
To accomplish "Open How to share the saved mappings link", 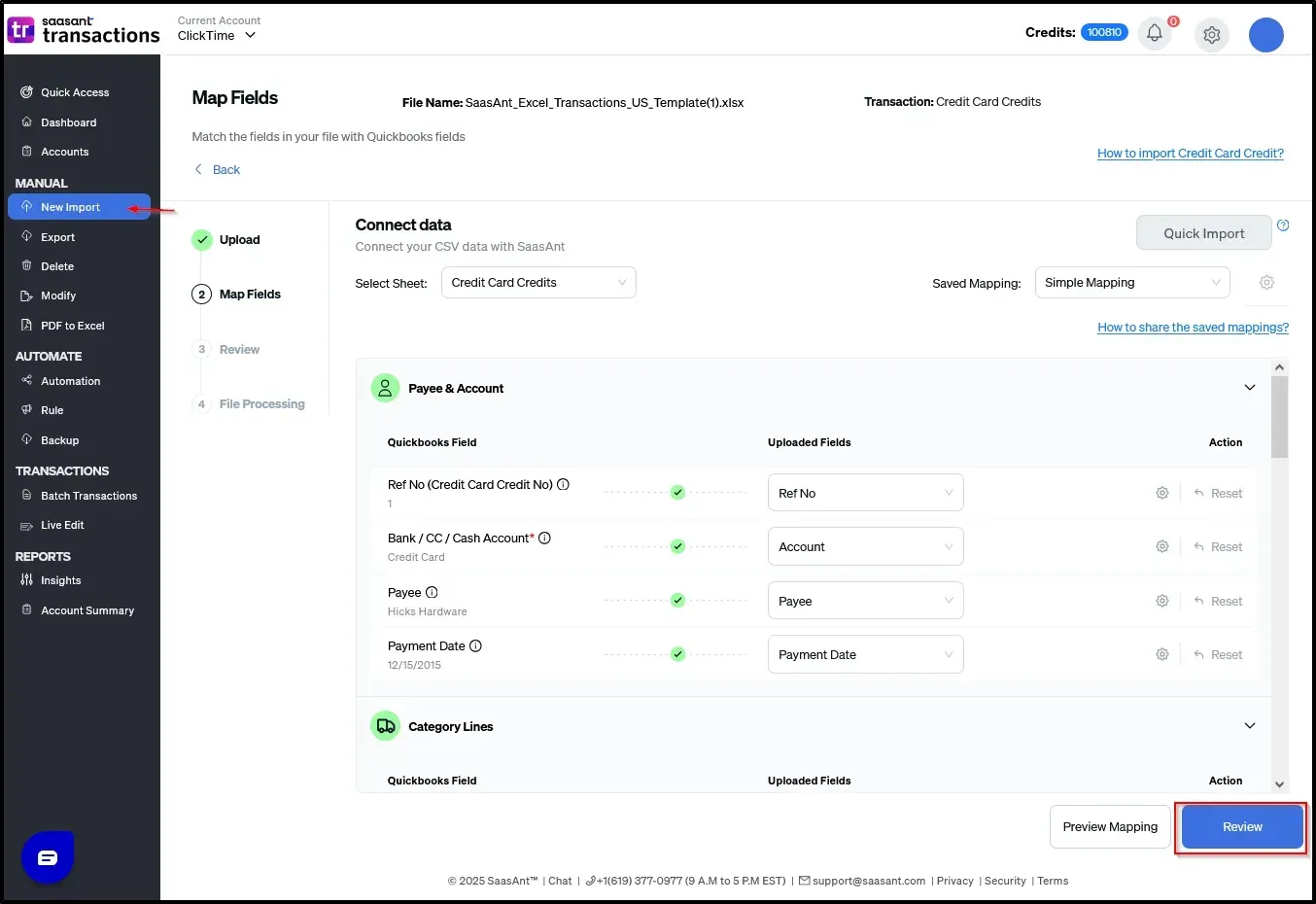I will [1194, 328].
